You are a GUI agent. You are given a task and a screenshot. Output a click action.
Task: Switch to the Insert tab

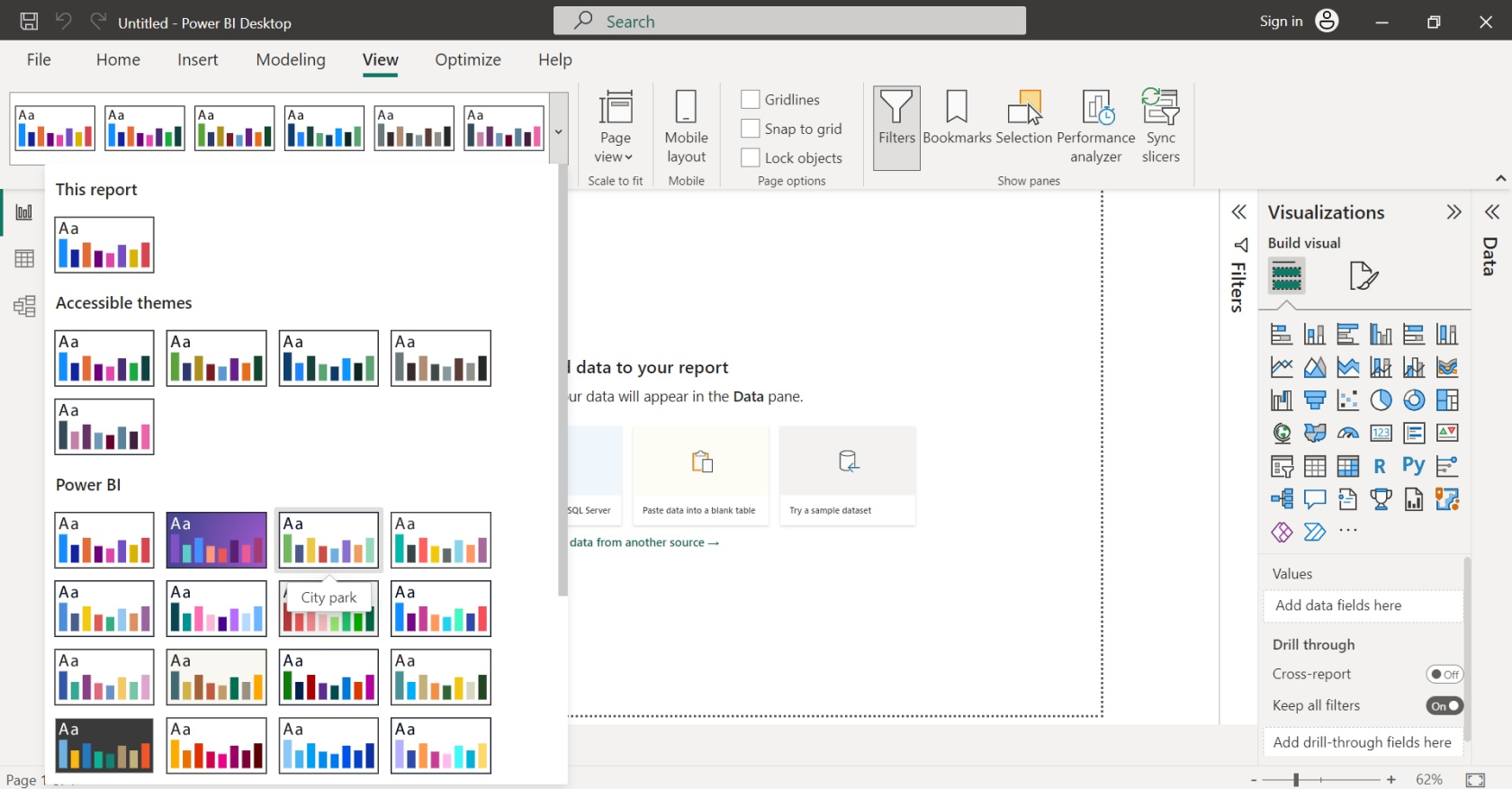click(x=197, y=59)
